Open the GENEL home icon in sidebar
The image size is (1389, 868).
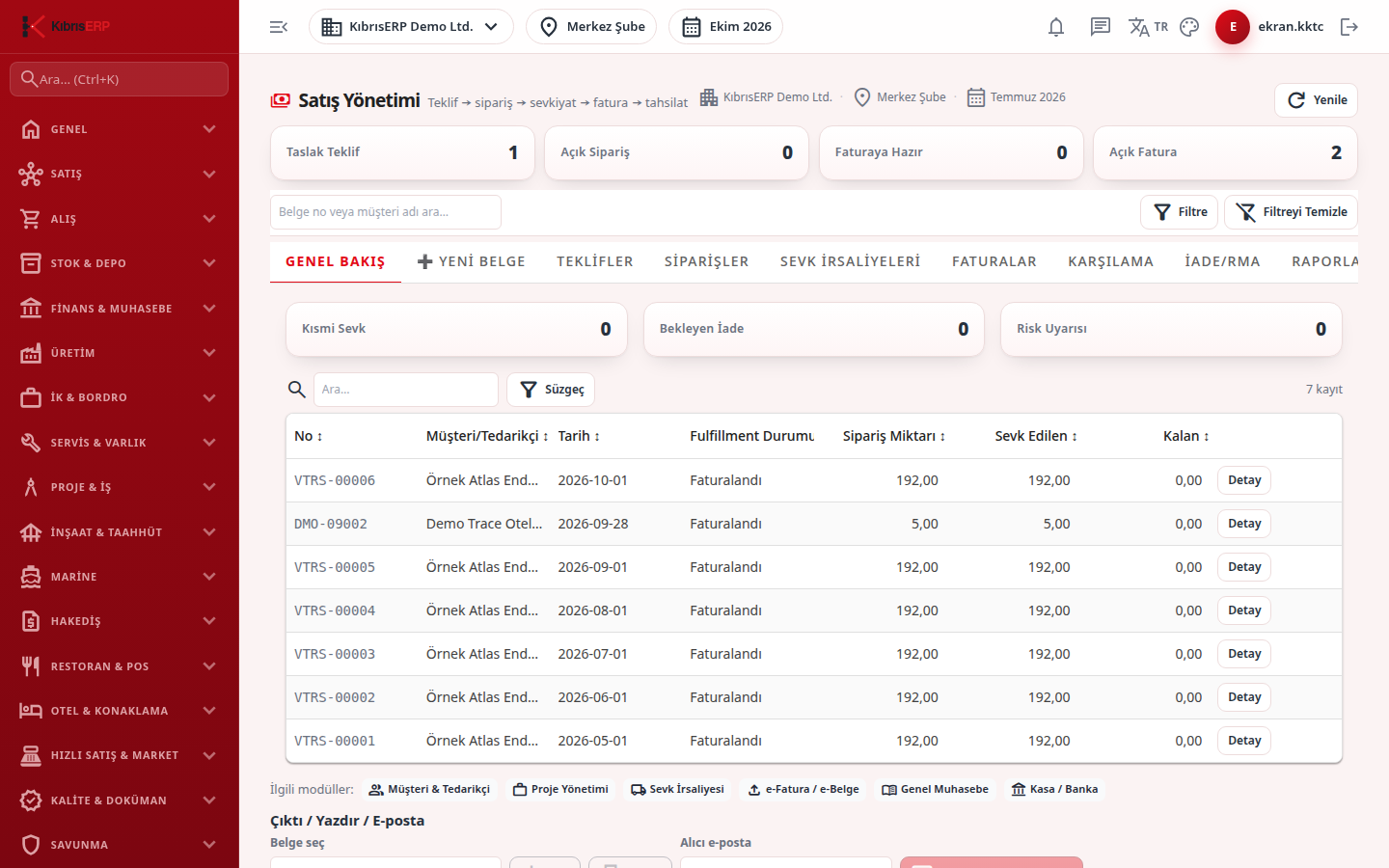tap(31, 129)
